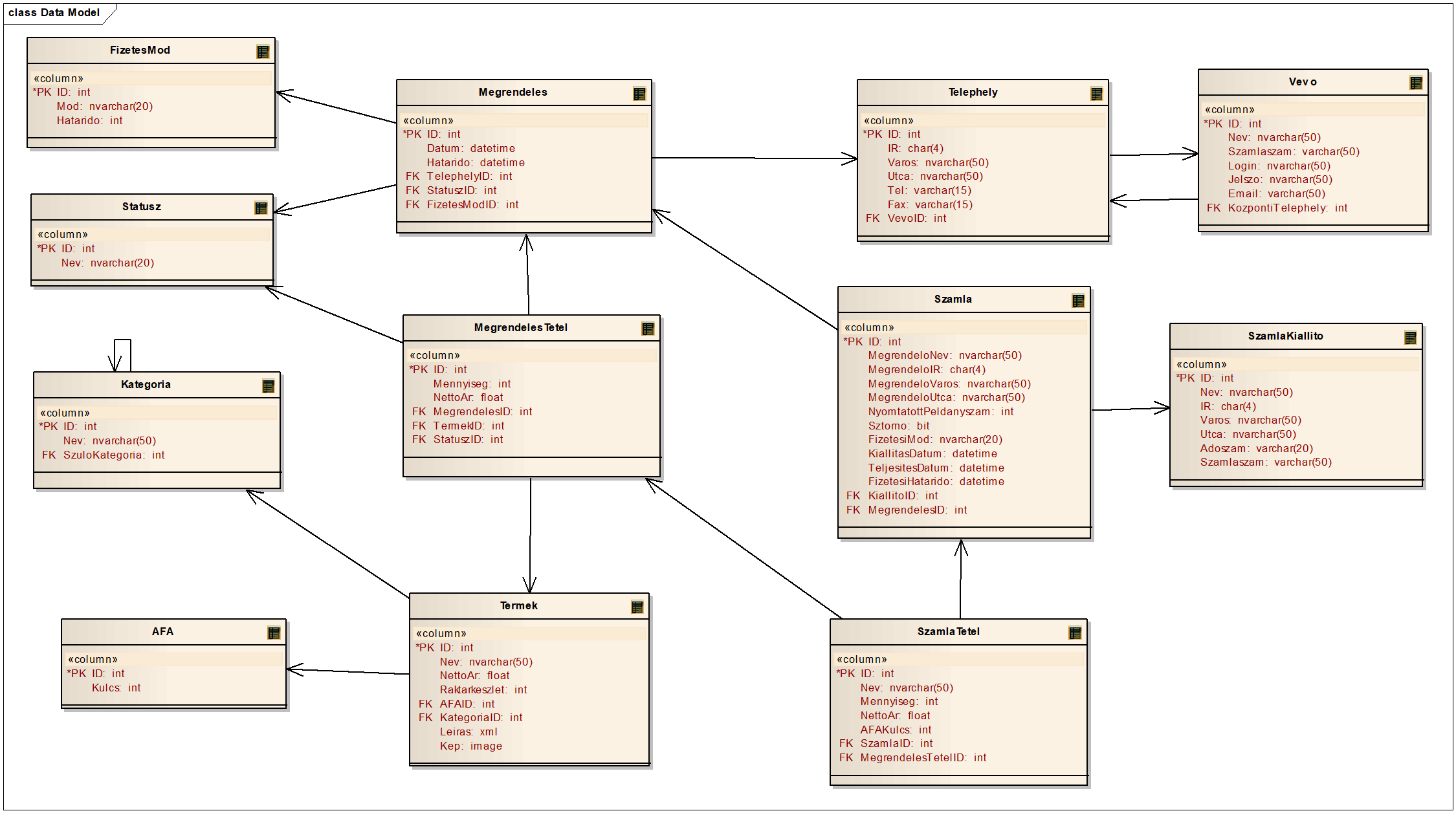Select 'Szamlaszam: varchar(50)' in SzamlaKiallito
The width and height of the screenshot is (1456, 813).
(1266, 462)
